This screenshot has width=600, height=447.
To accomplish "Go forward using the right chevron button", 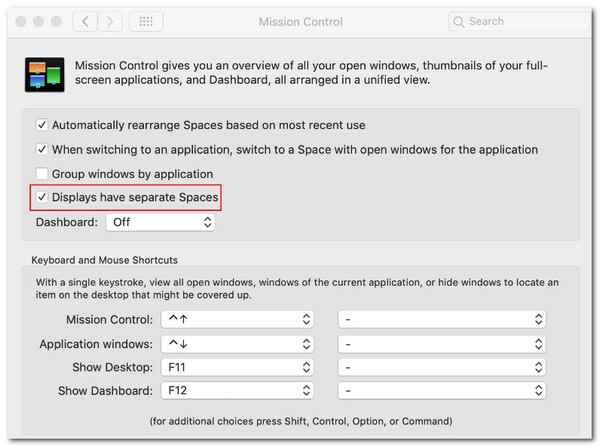I will (110, 21).
